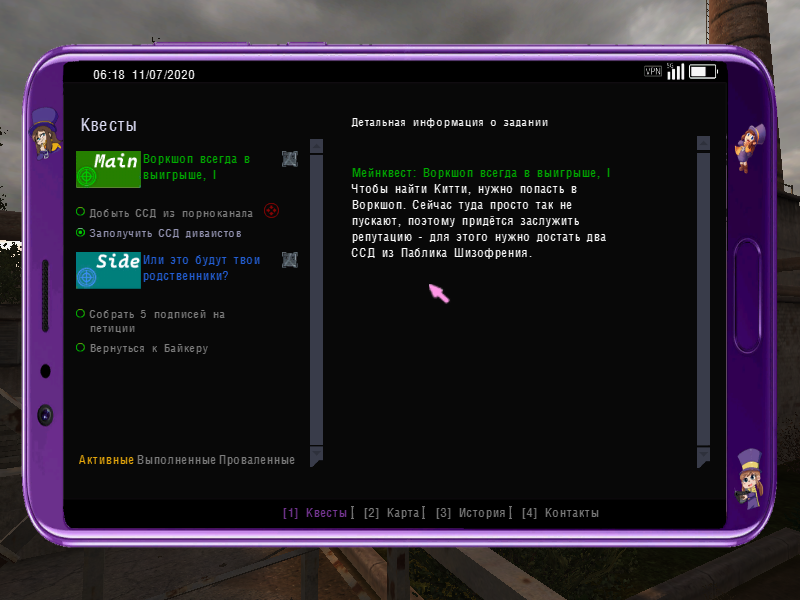Show Выполненные quests

click(x=176, y=460)
